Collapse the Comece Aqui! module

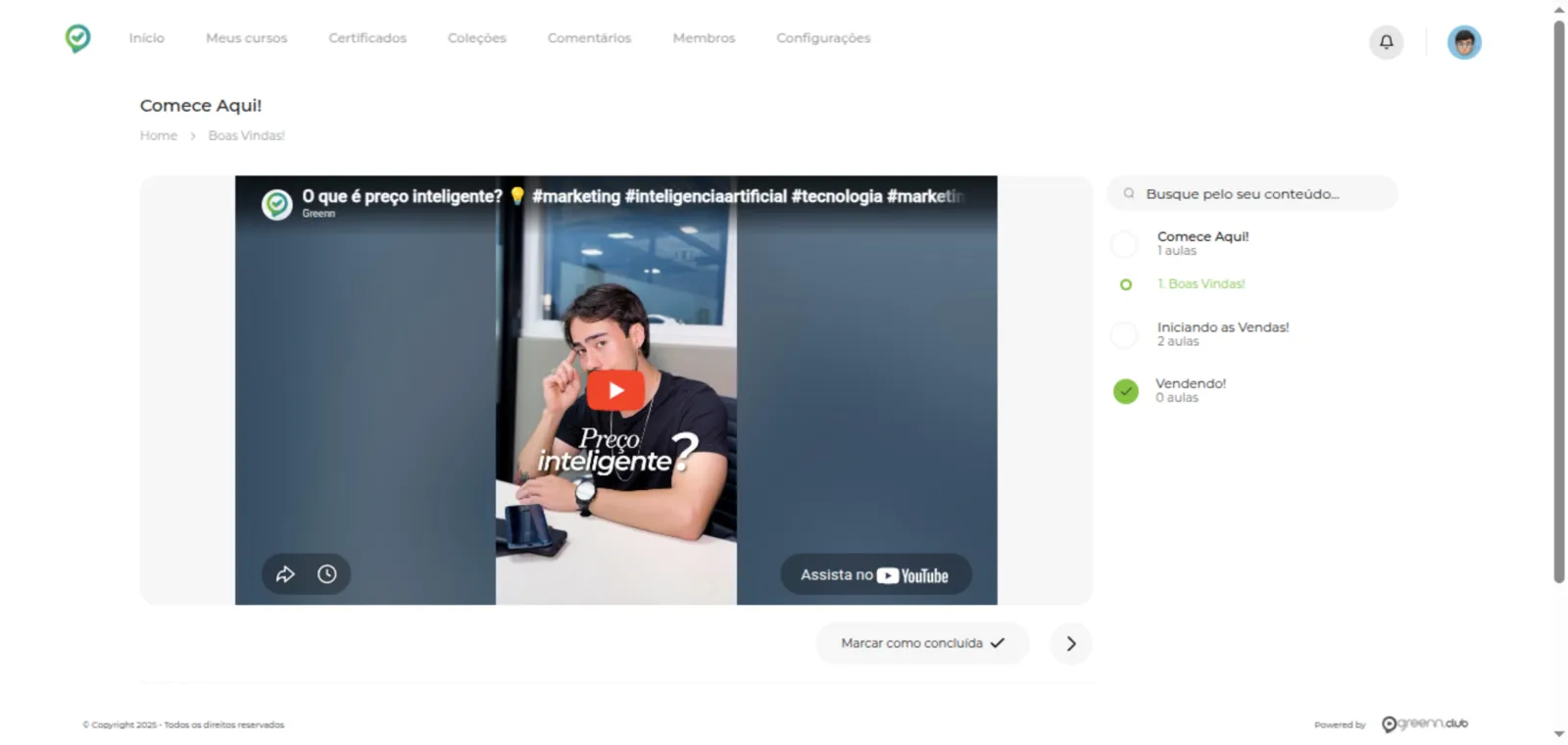(x=1202, y=243)
